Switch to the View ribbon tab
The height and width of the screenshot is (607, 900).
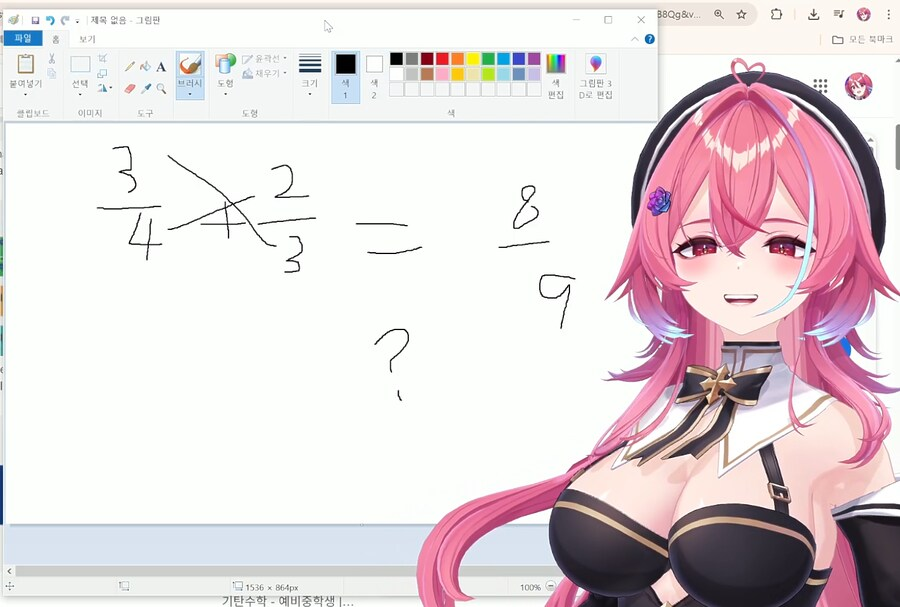coord(87,39)
